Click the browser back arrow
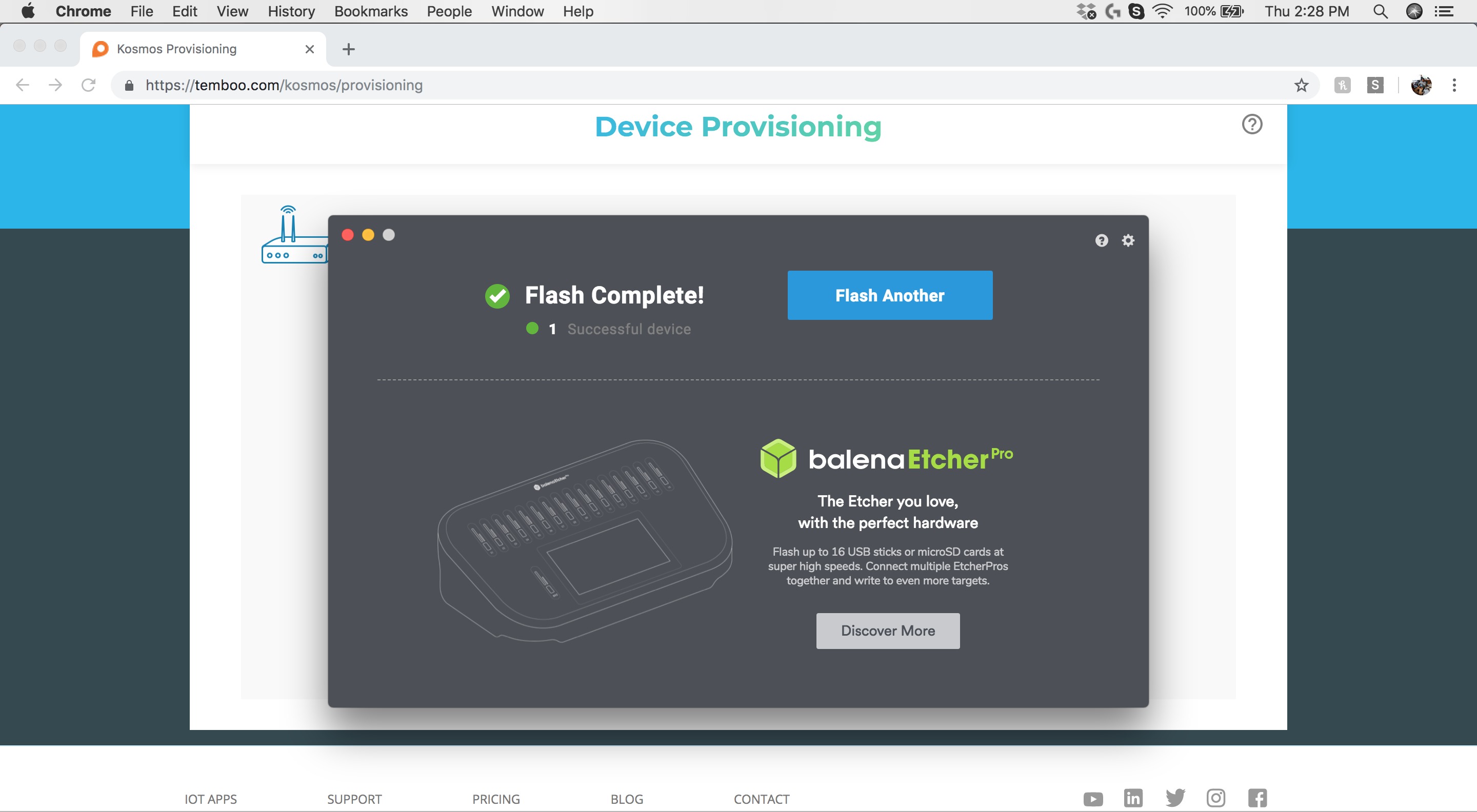The image size is (1477, 812). tap(23, 86)
